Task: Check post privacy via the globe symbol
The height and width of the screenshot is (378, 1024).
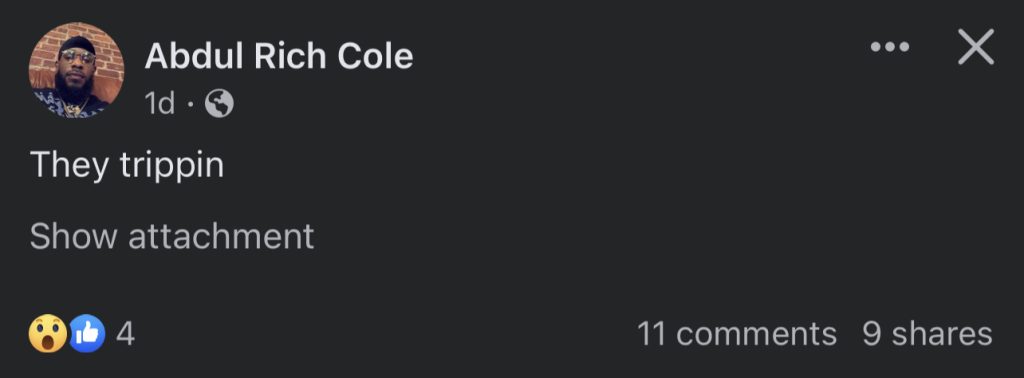Action: [219, 103]
